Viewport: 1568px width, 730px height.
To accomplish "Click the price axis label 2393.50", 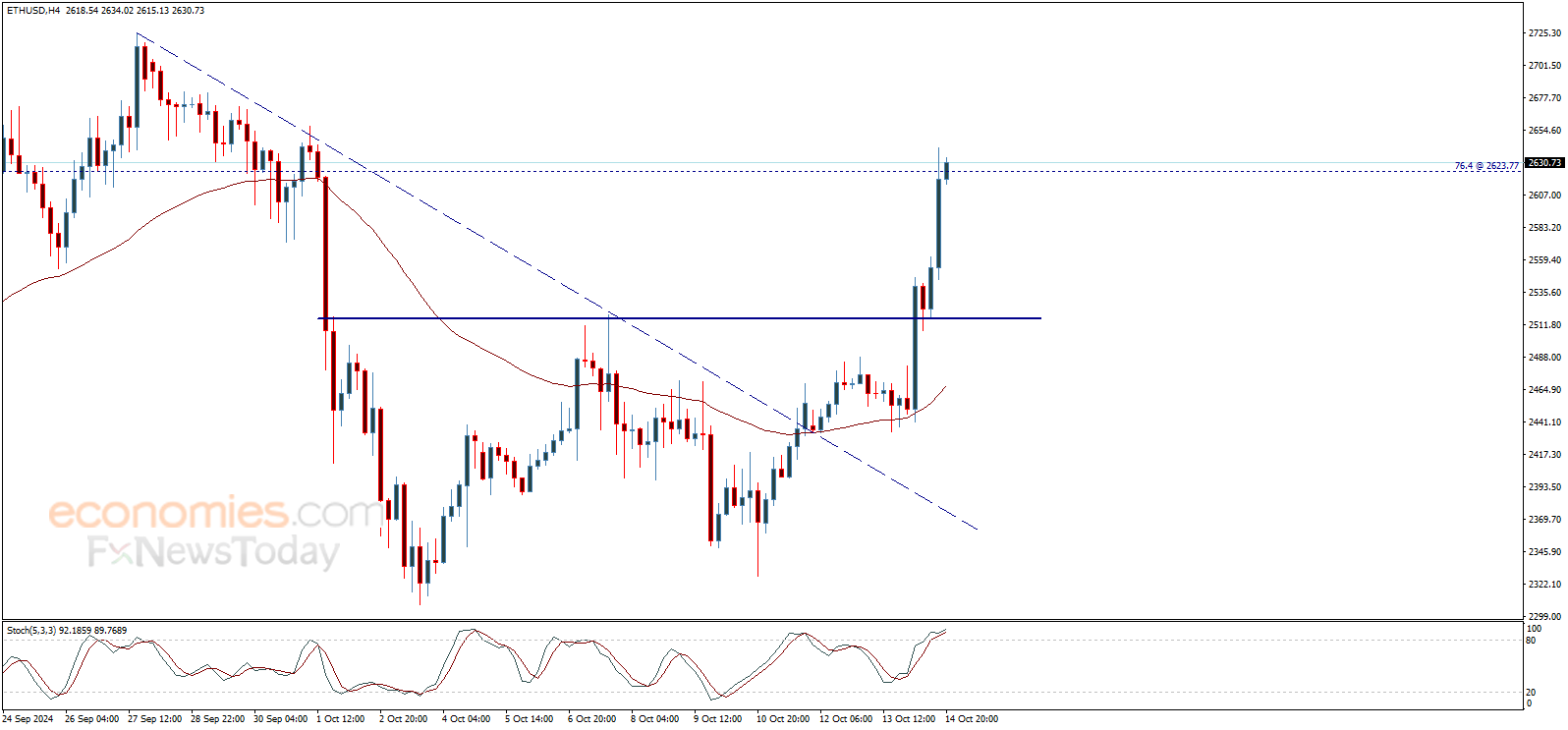I will (x=1544, y=487).
